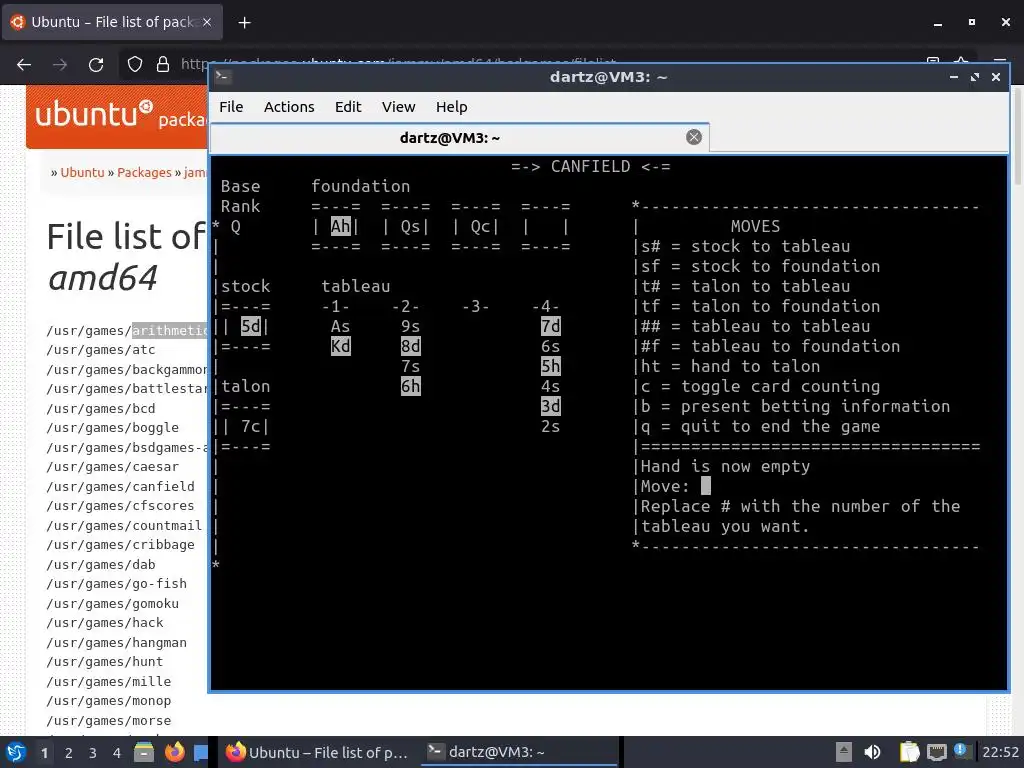1024x768 pixels.
Task: Click the 6h card in tableau 2
Action: click(x=410, y=386)
